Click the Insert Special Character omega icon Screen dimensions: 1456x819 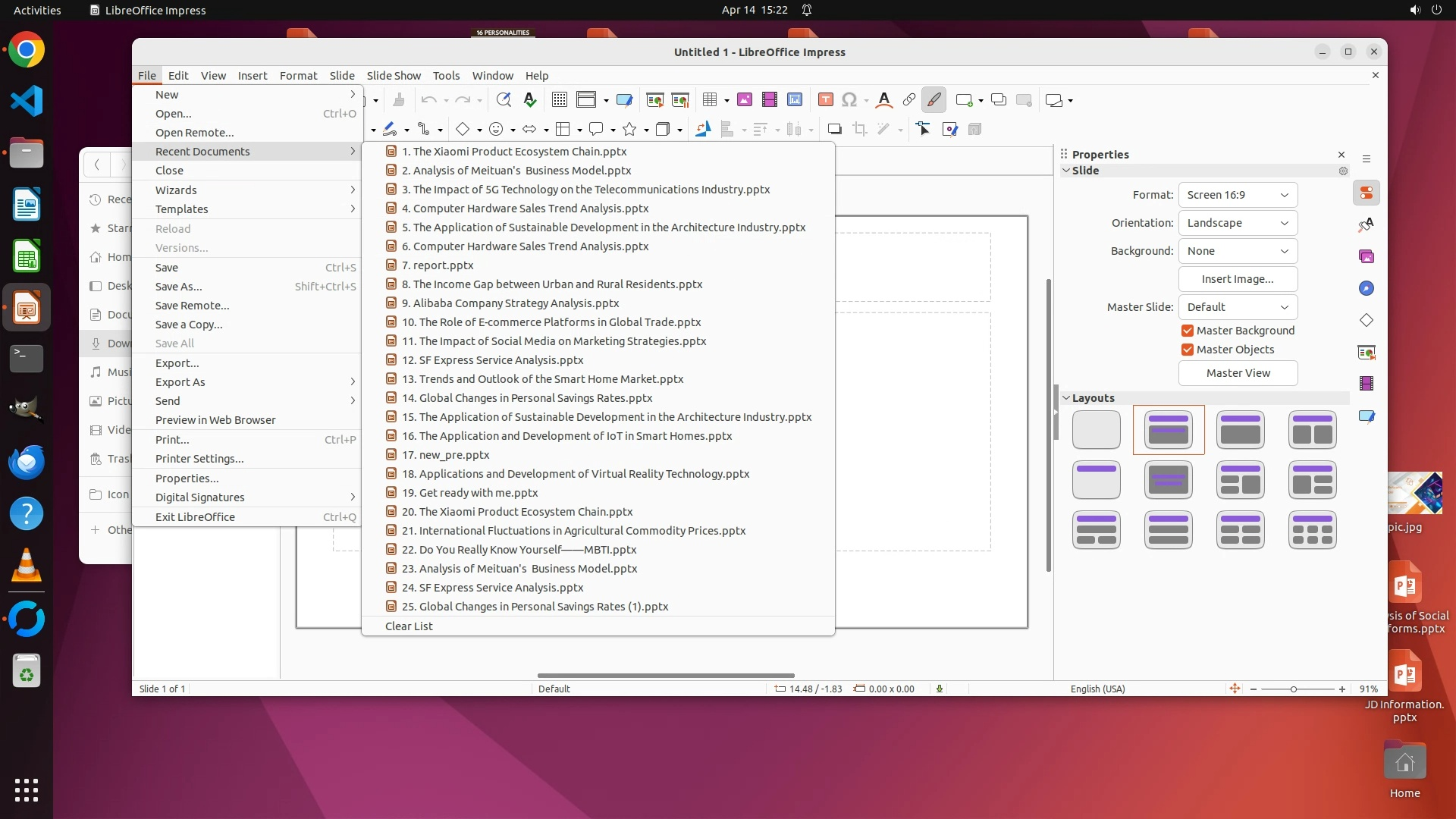point(849,100)
